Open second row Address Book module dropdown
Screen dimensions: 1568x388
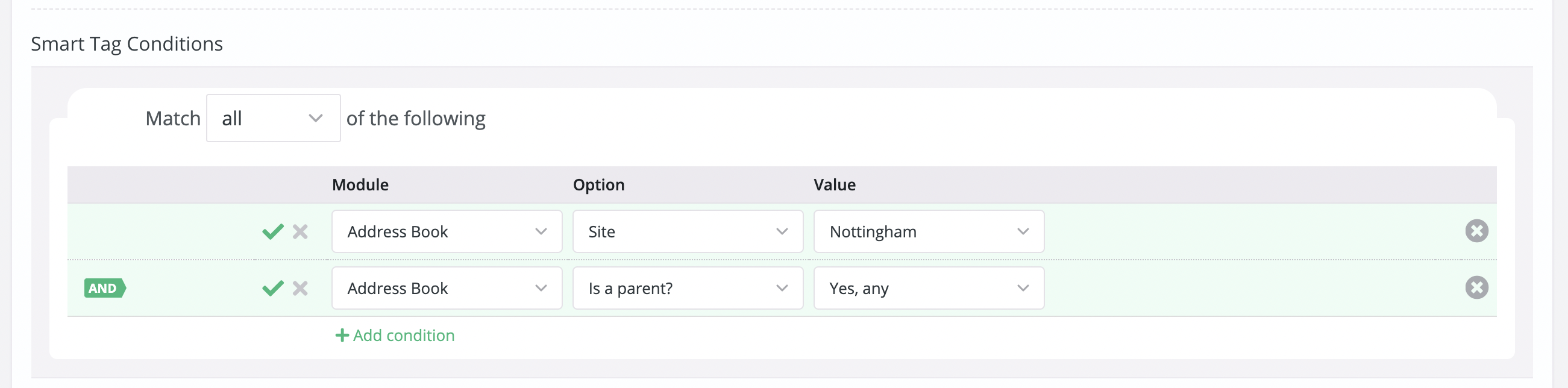point(447,288)
